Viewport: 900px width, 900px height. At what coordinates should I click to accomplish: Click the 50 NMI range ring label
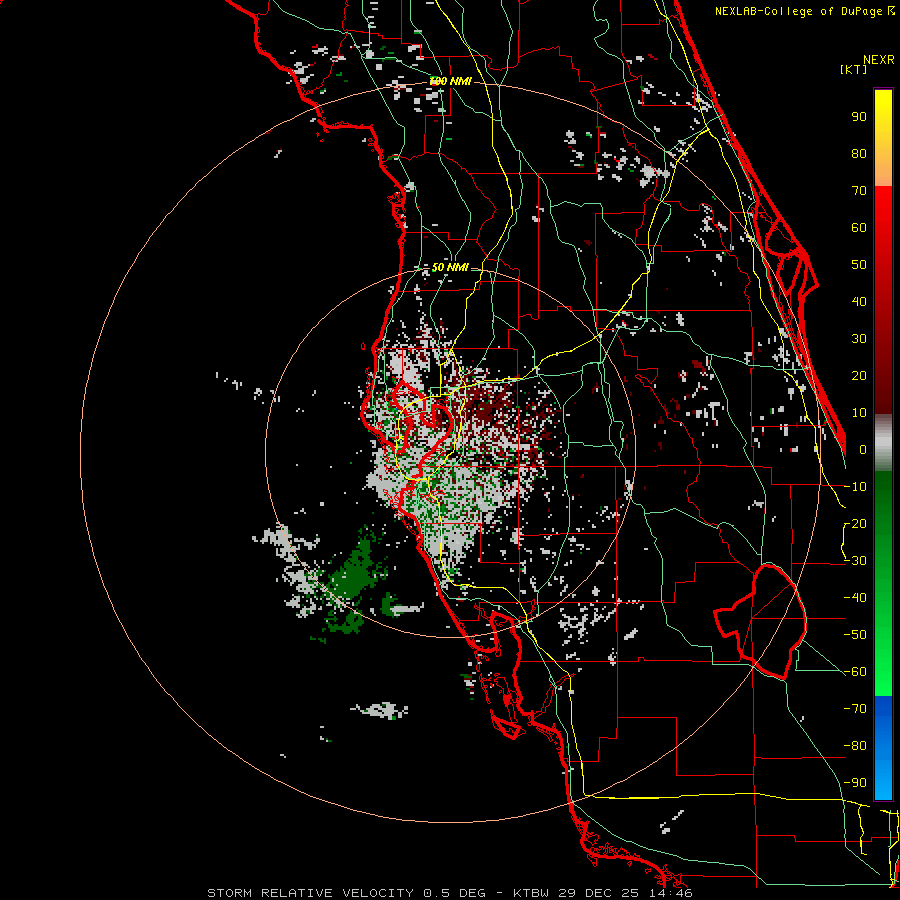(x=450, y=268)
